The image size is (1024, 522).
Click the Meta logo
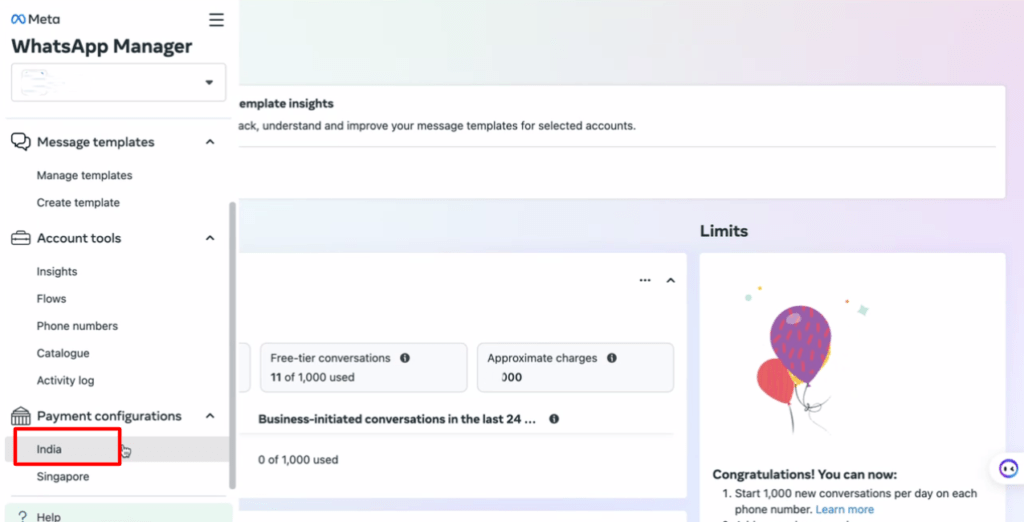[34, 20]
